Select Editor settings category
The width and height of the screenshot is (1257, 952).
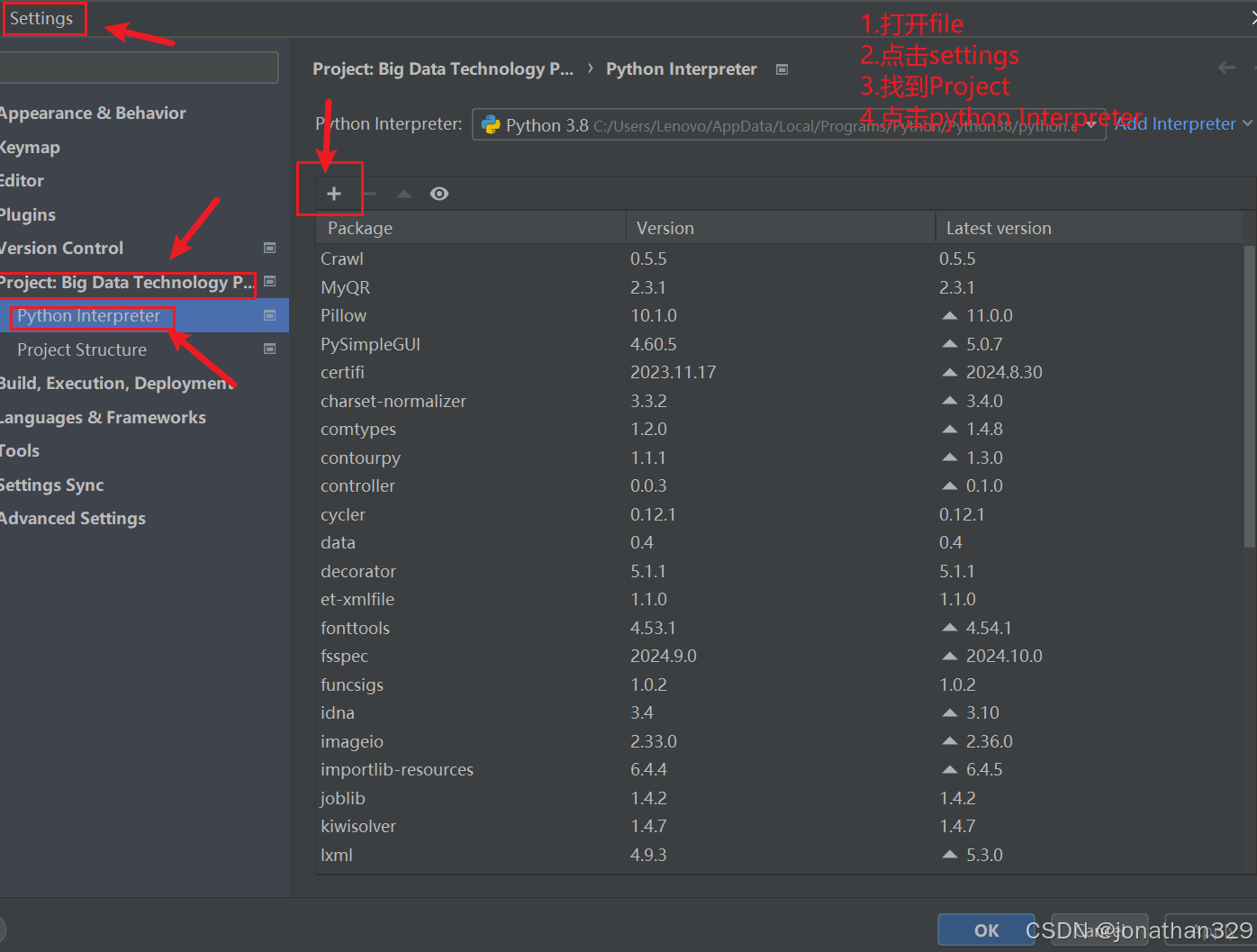coord(22,180)
